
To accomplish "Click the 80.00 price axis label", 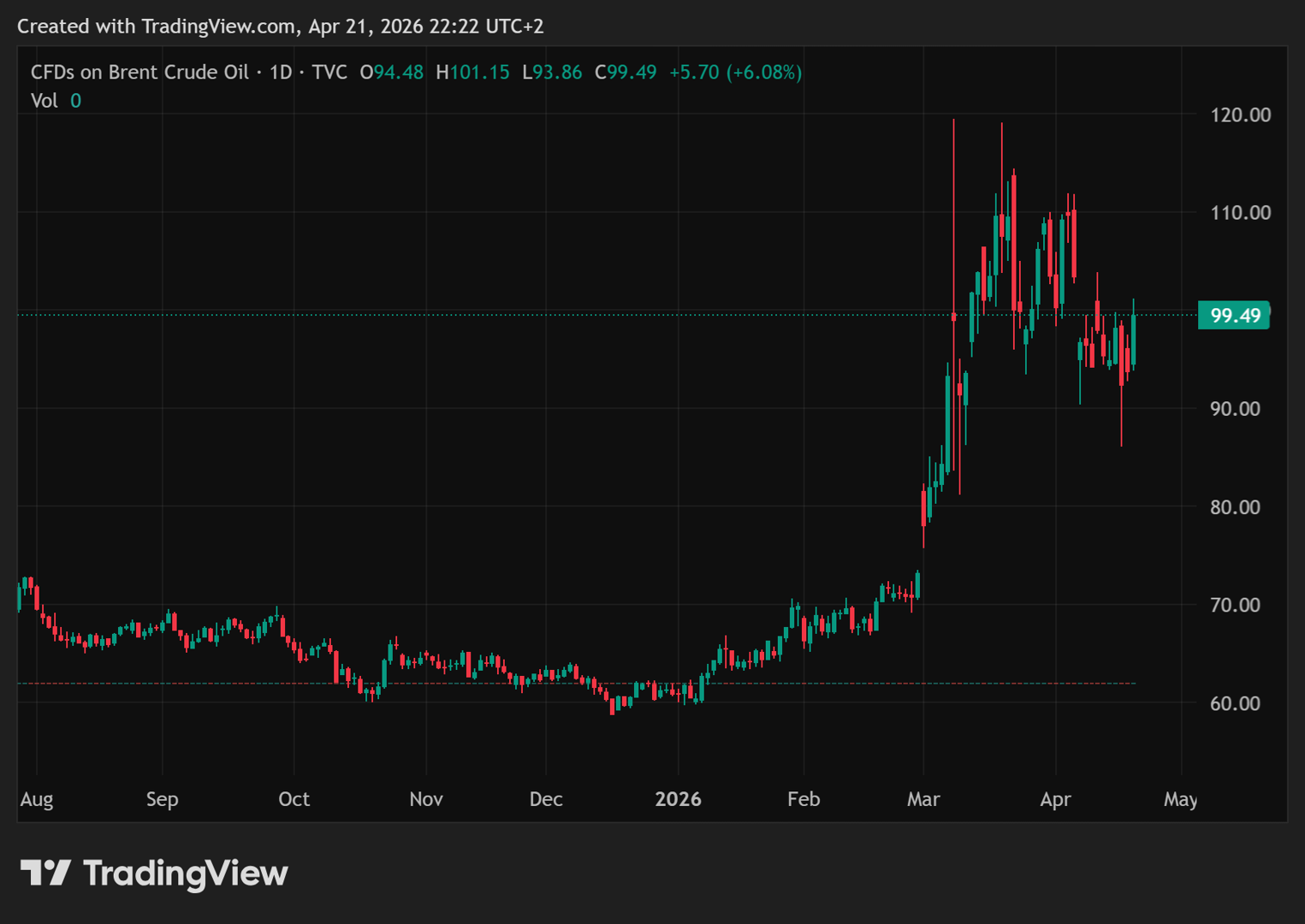I will pos(1235,507).
